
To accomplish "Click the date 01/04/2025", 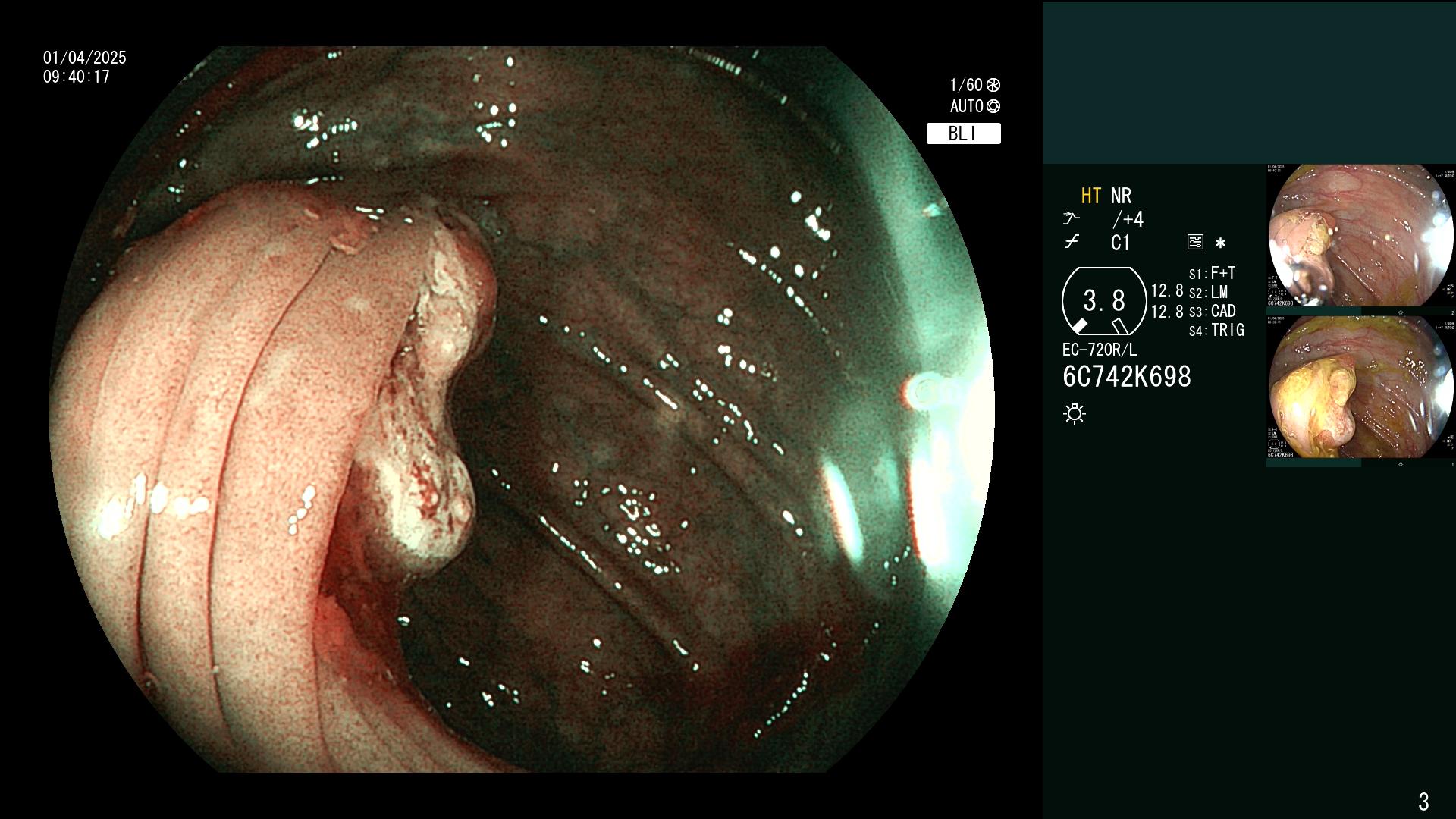I will 85,58.
